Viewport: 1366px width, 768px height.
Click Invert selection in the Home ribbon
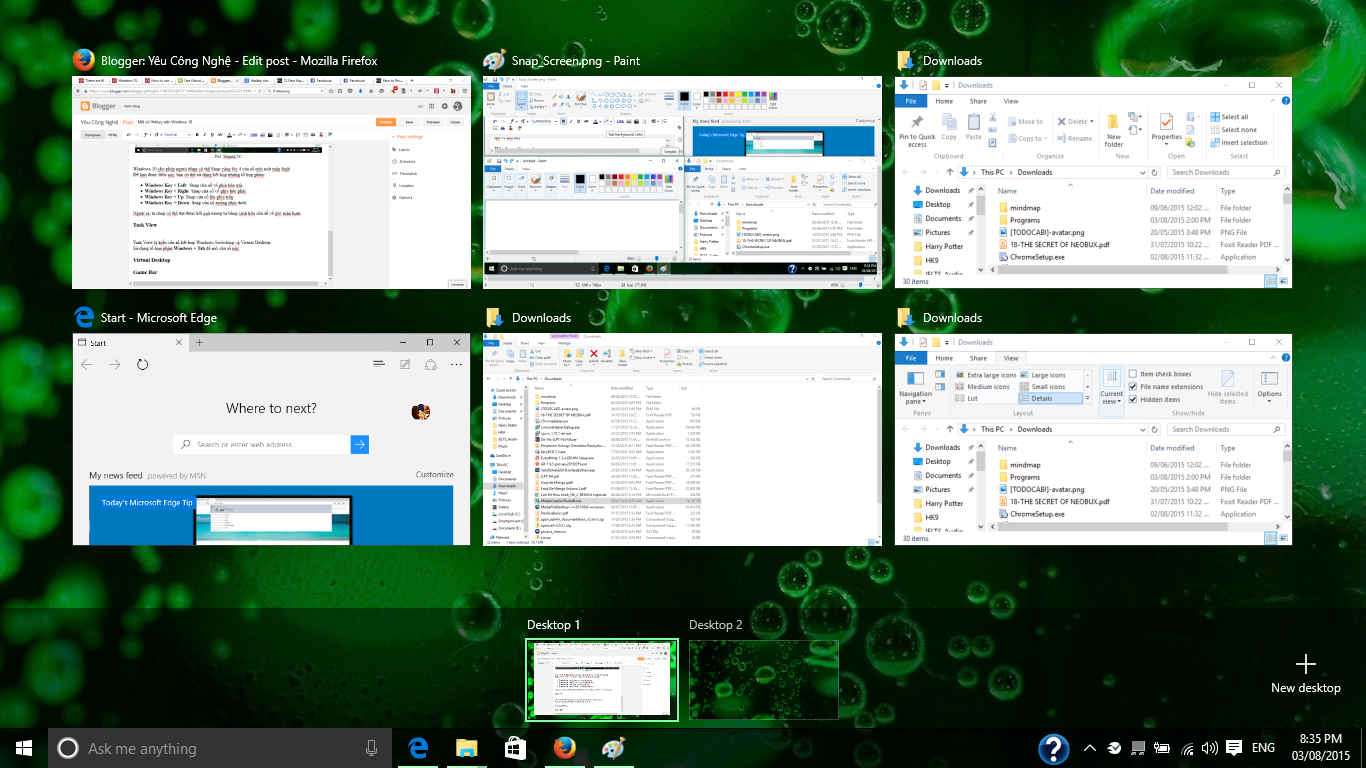click(x=1238, y=142)
